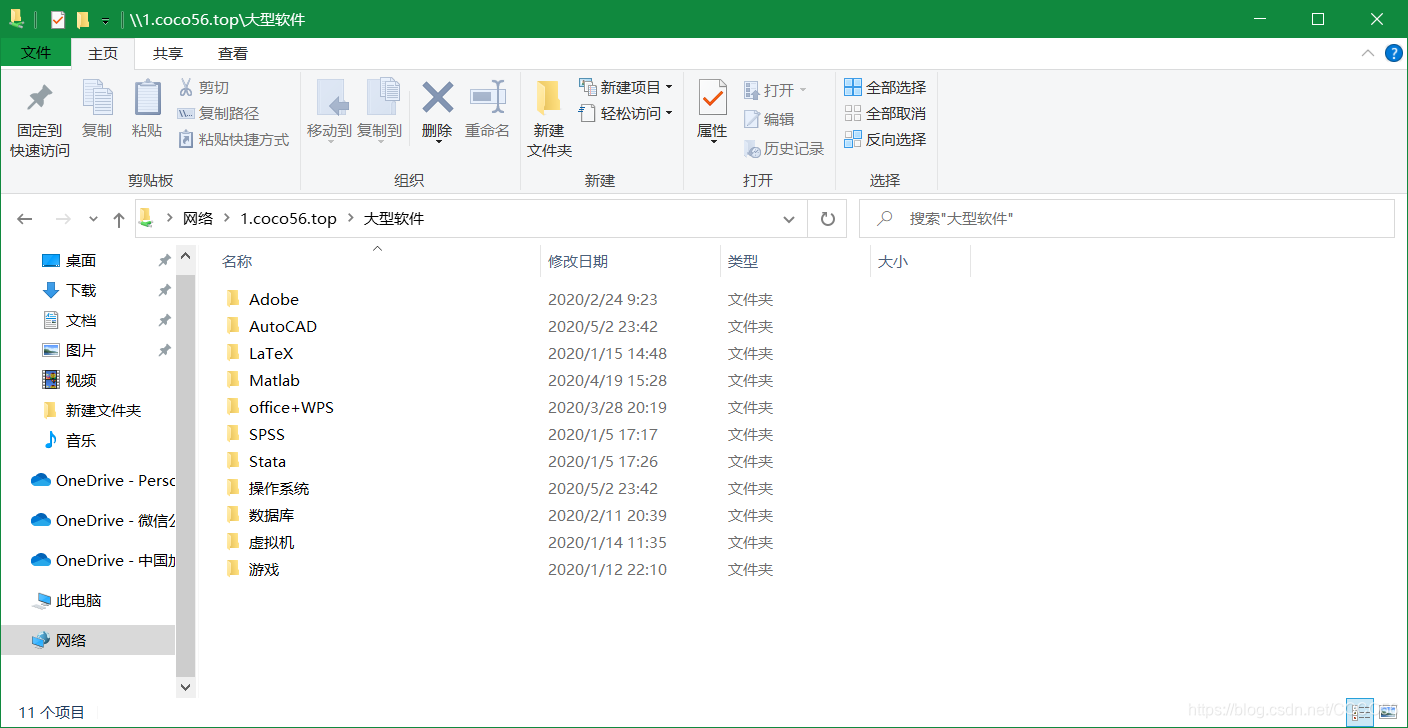Switch to details view layout icon

pos(1359,711)
